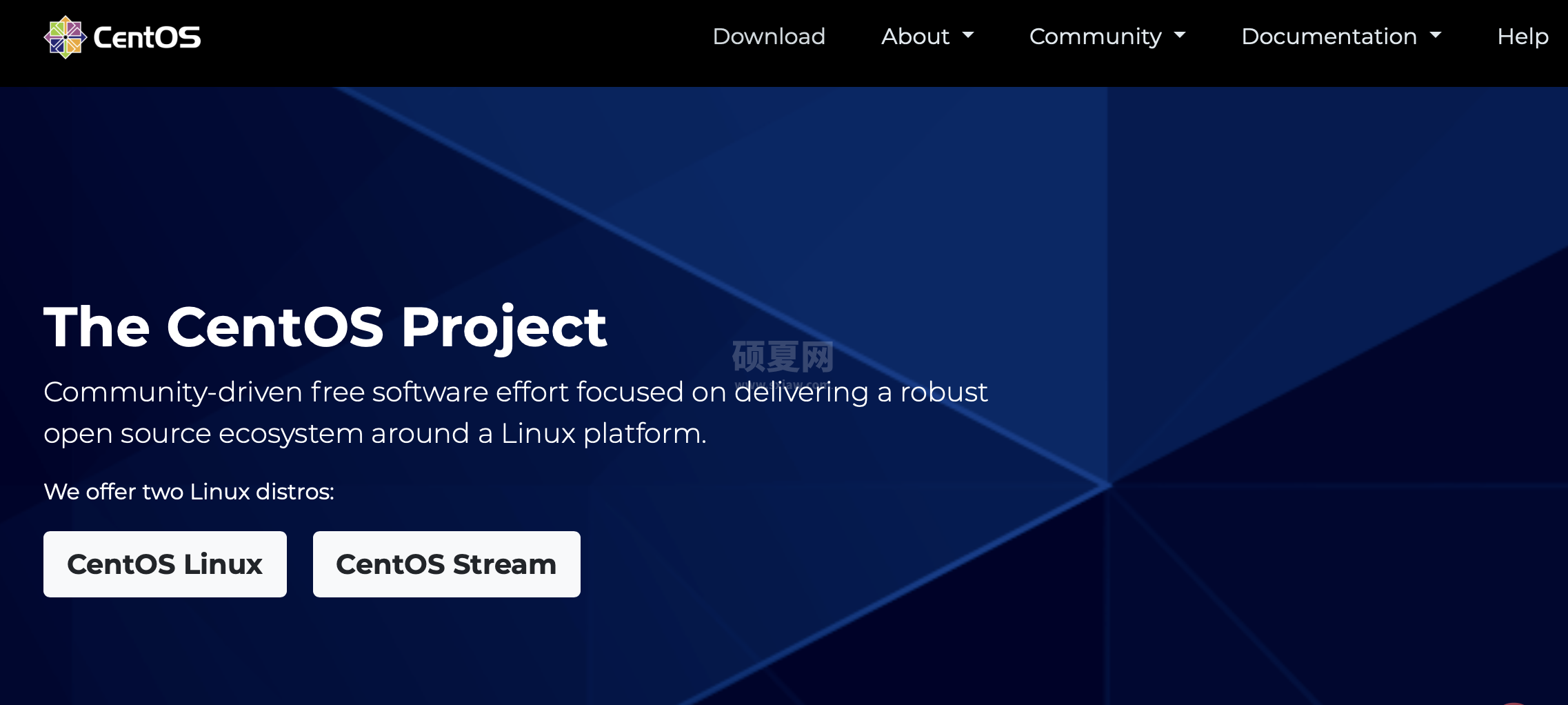This screenshot has height=705, width=1568.
Task: Click the CentOS wordmark in header
Action: click(x=147, y=37)
